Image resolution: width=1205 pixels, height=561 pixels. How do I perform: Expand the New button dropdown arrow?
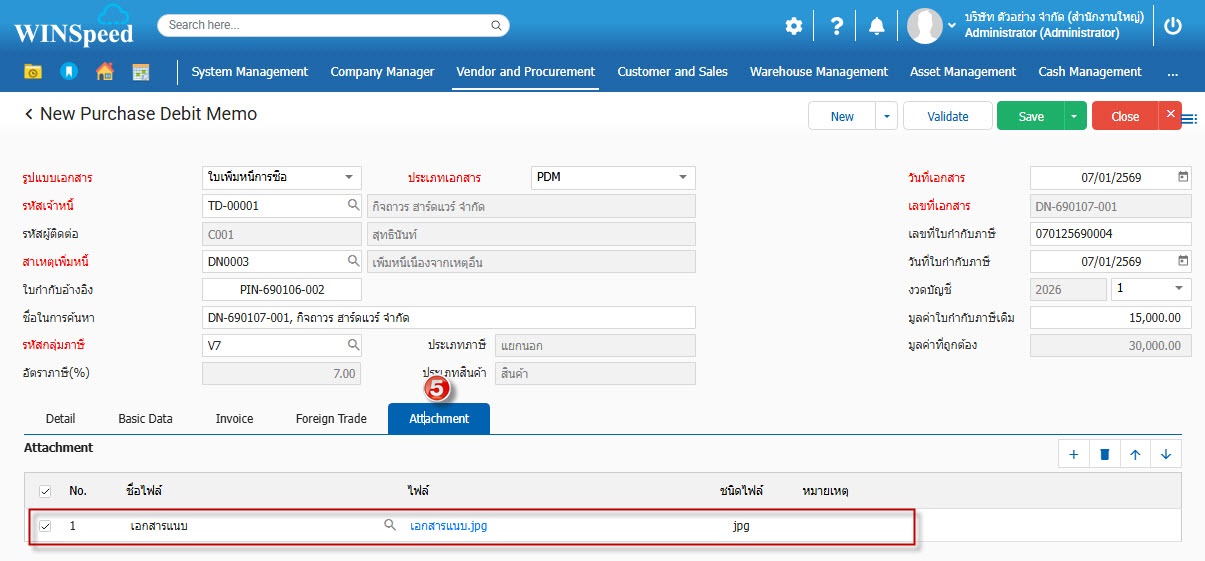click(x=886, y=116)
